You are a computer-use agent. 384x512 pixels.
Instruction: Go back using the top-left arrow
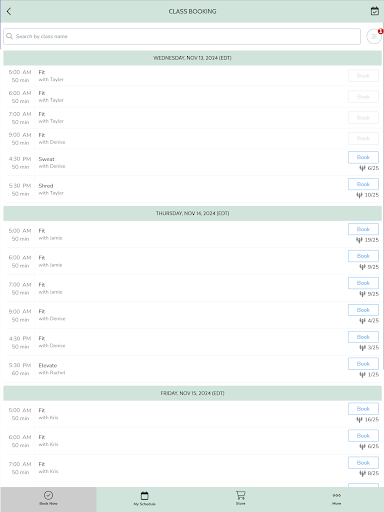tap(9, 11)
